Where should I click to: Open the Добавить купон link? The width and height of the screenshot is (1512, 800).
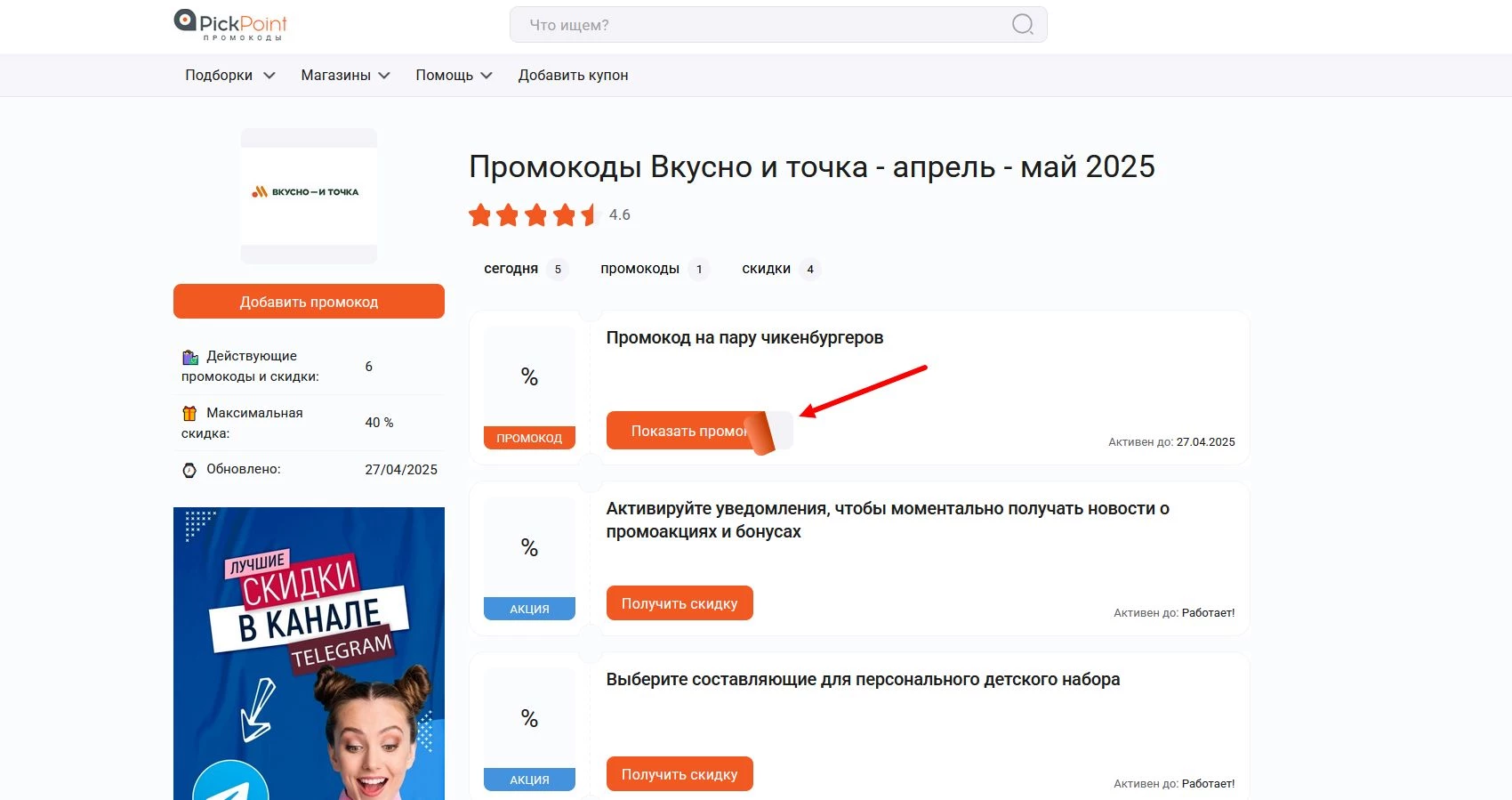[x=574, y=76]
